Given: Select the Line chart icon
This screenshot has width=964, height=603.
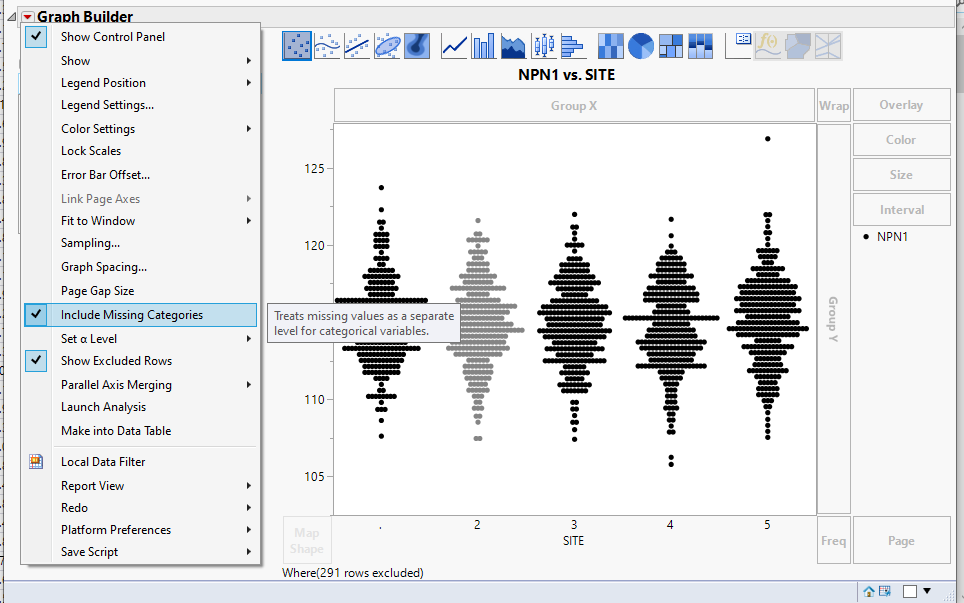Looking at the screenshot, I should pyautogui.click(x=454, y=46).
